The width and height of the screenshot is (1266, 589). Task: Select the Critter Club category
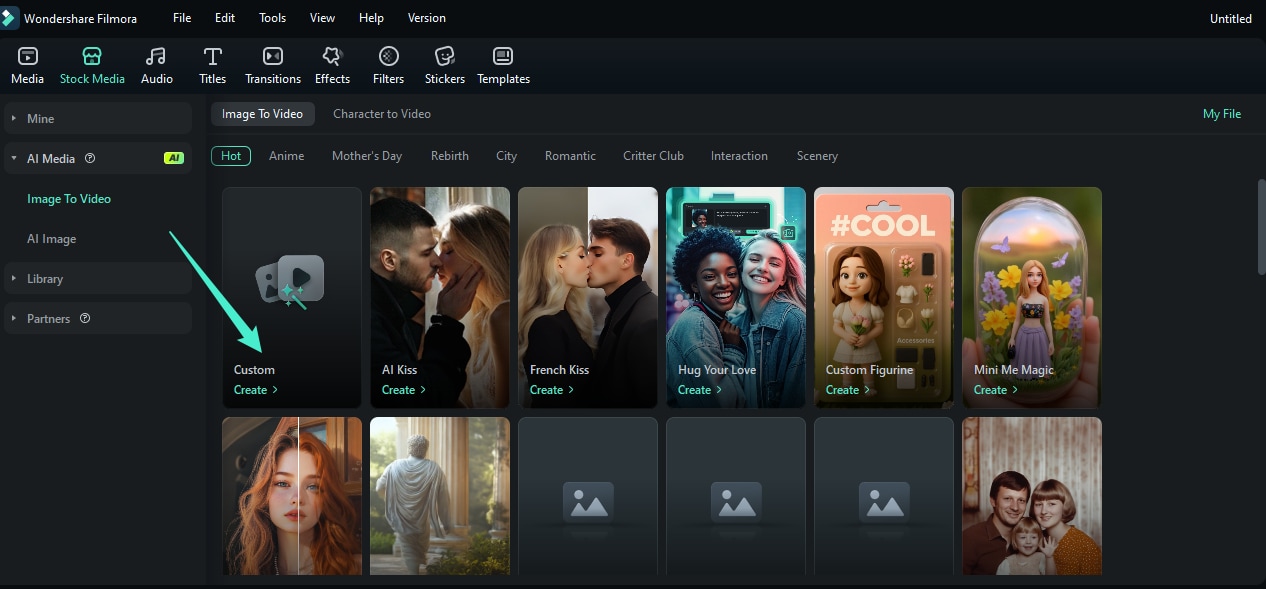tap(653, 156)
